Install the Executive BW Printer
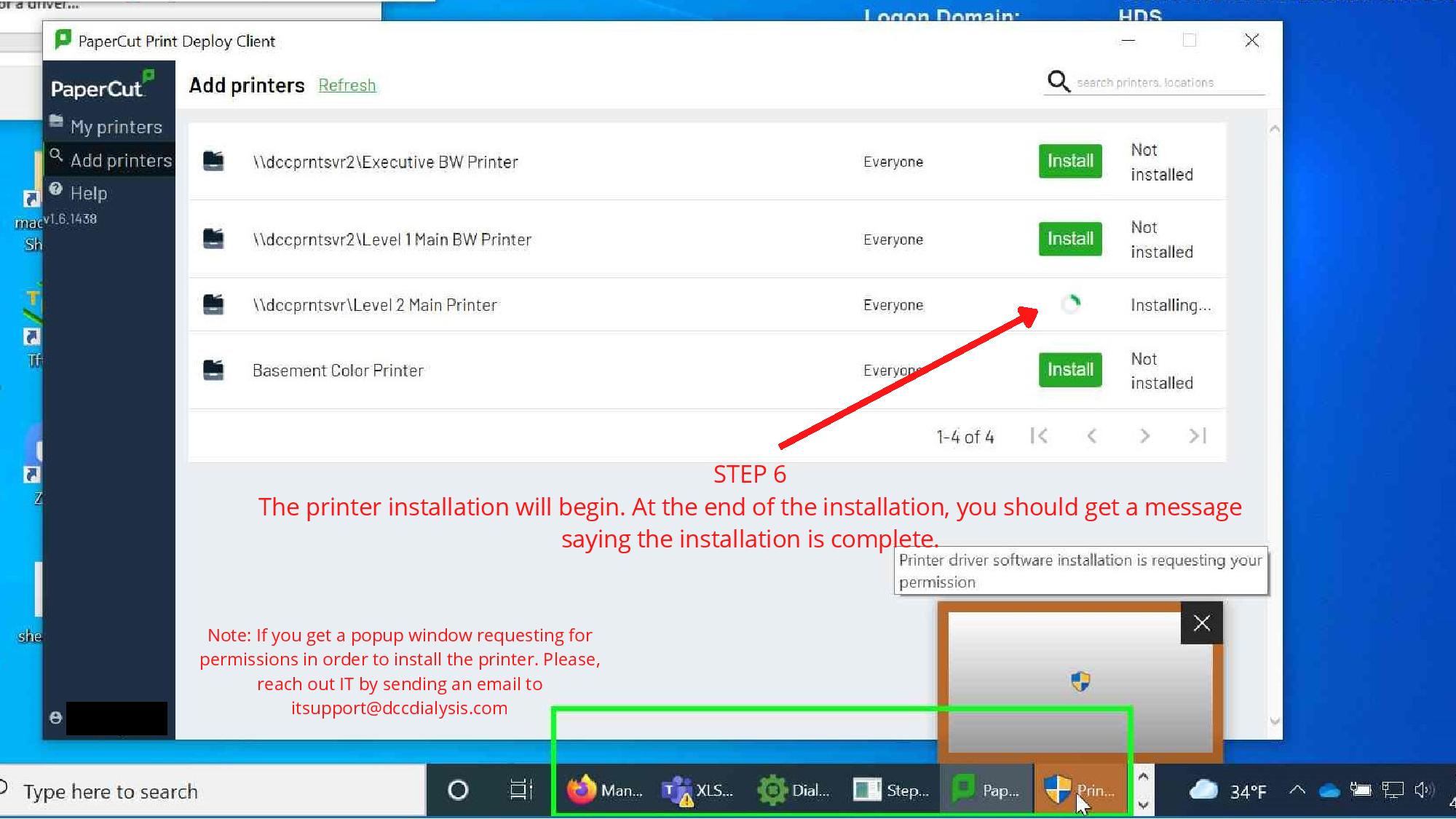1456x819 pixels. pyautogui.click(x=1070, y=161)
